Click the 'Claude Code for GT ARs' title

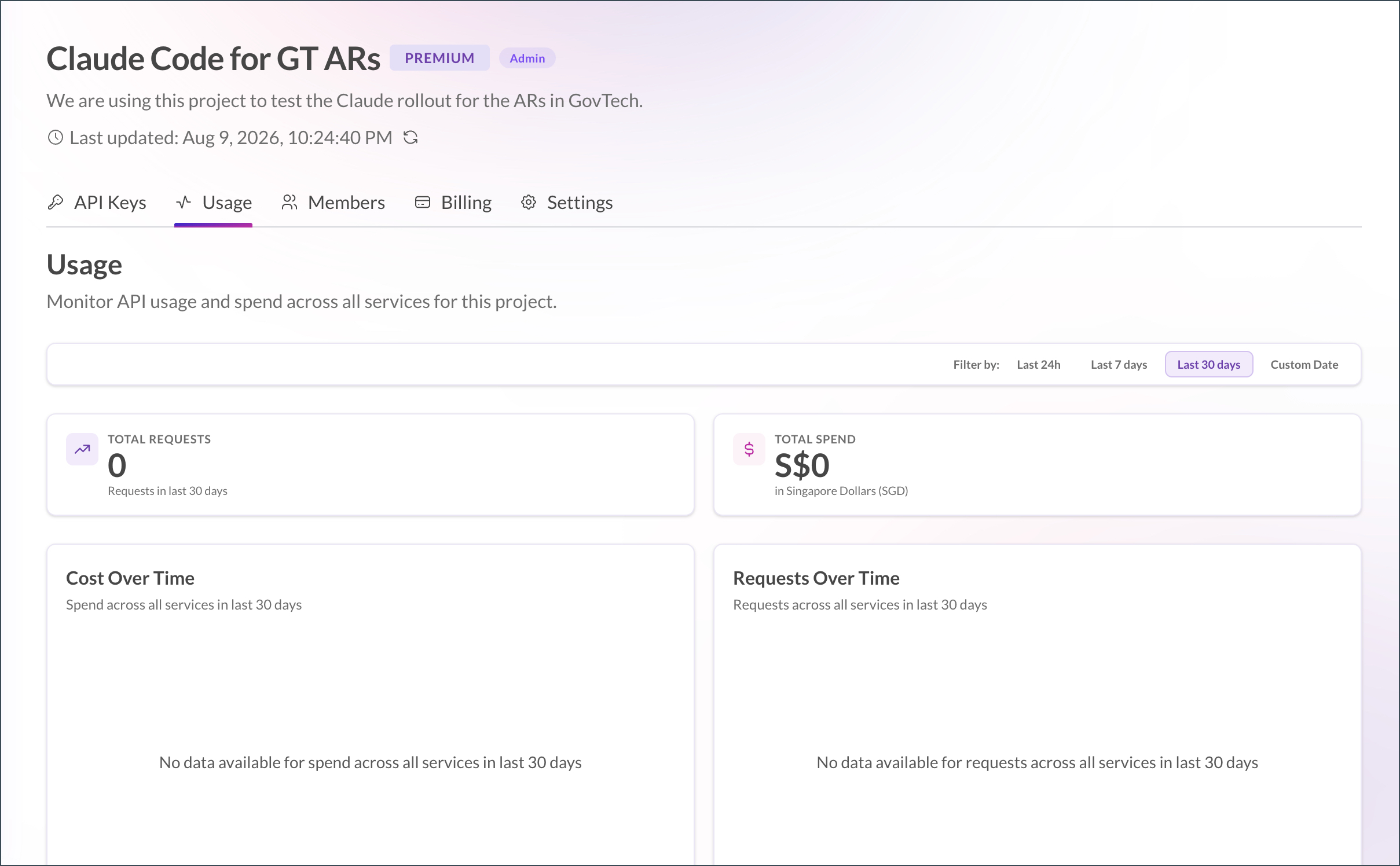tap(213, 58)
